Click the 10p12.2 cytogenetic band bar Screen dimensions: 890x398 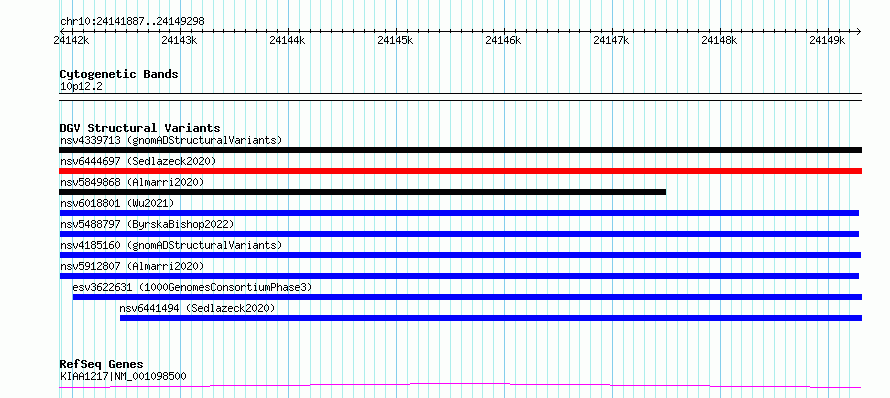point(460,97)
